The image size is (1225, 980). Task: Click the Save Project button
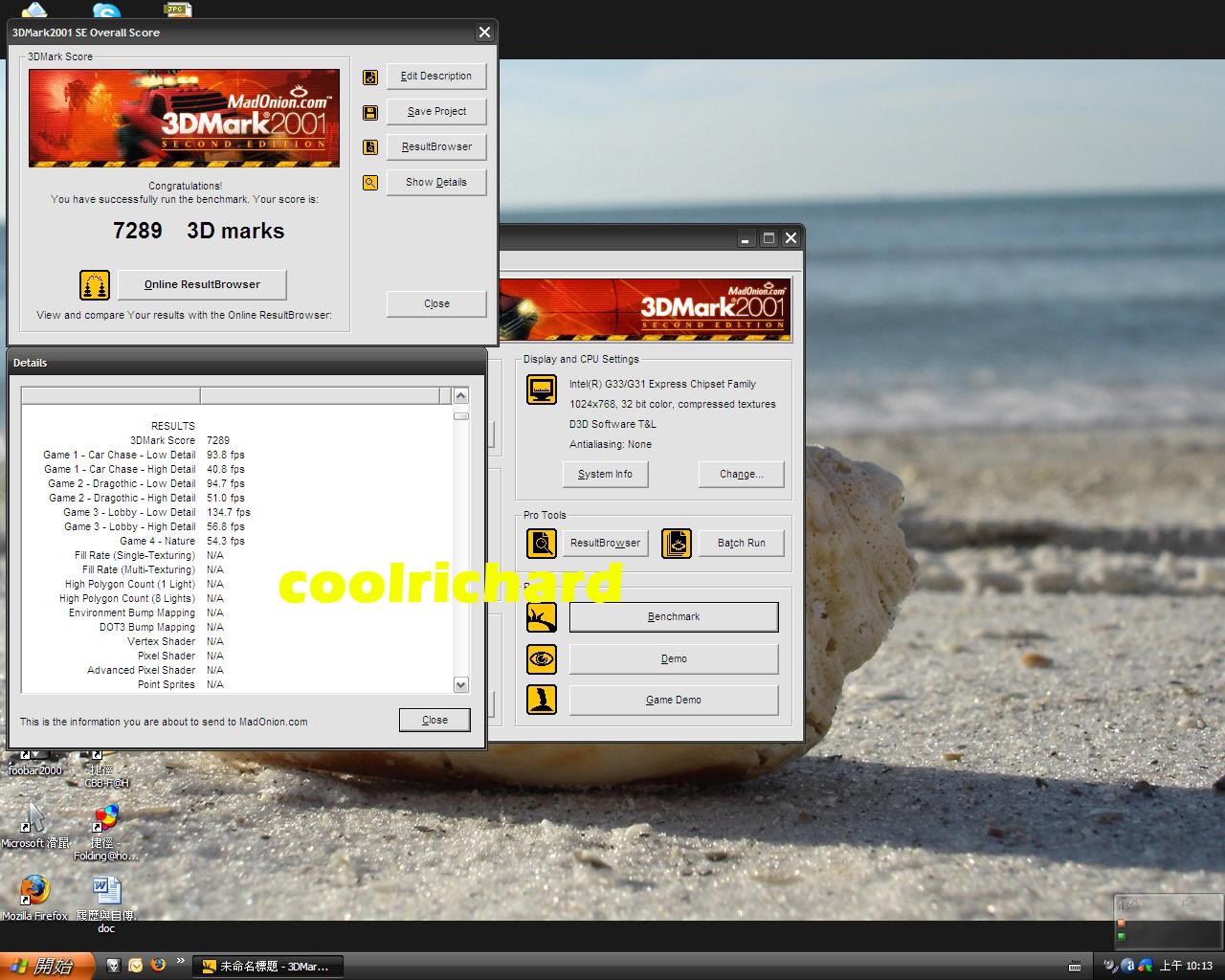(x=436, y=112)
